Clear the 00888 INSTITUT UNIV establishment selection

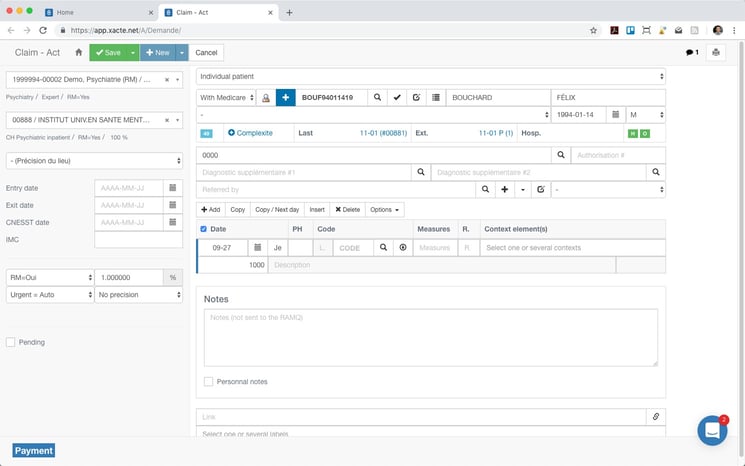click(x=167, y=120)
